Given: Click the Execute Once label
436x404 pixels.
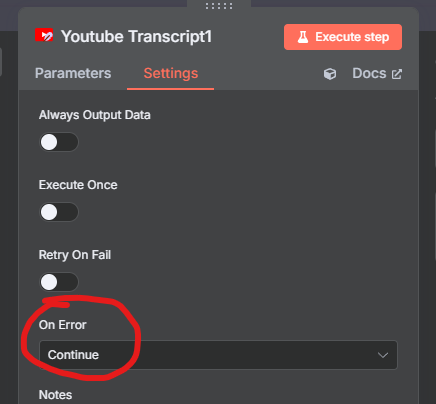Looking at the screenshot, I should pos(78,185).
